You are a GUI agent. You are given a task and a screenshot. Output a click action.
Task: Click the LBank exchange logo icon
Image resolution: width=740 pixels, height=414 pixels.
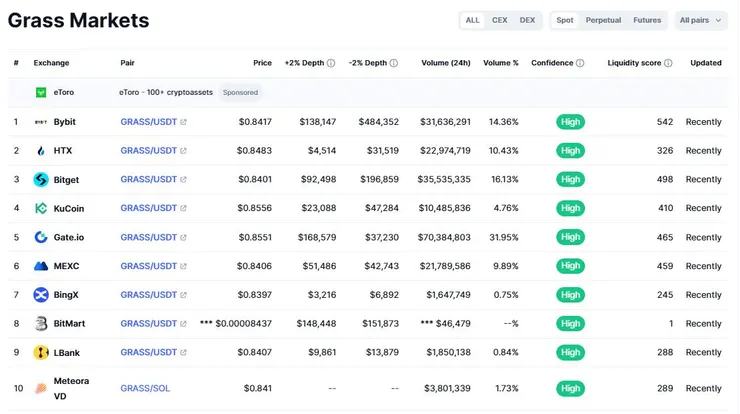(41, 353)
